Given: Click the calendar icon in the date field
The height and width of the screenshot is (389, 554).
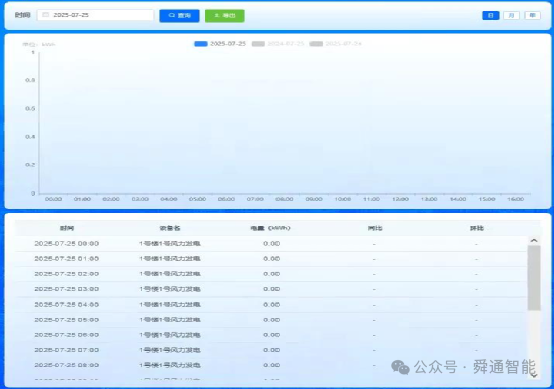Looking at the screenshot, I should pos(46,15).
